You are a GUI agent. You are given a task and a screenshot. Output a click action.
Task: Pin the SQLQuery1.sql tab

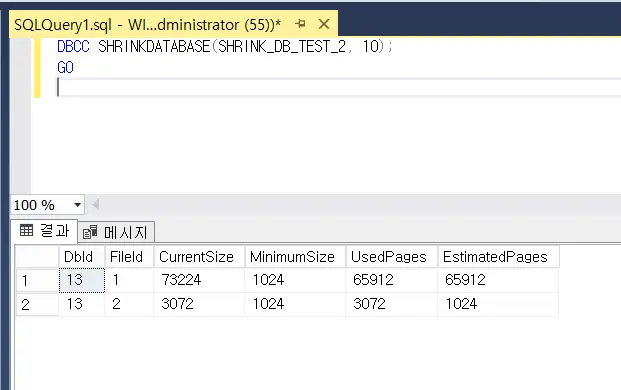301,24
